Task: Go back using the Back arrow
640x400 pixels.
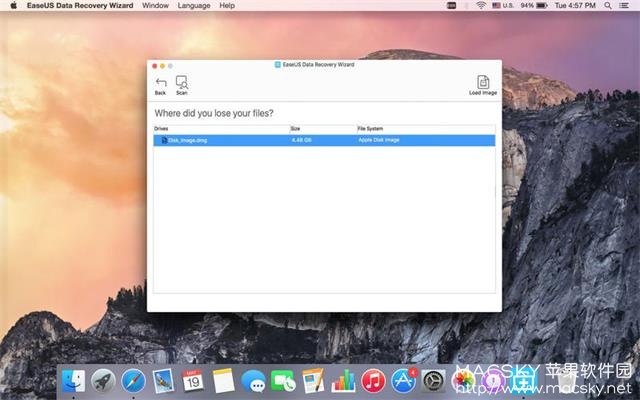Action: (160, 86)
